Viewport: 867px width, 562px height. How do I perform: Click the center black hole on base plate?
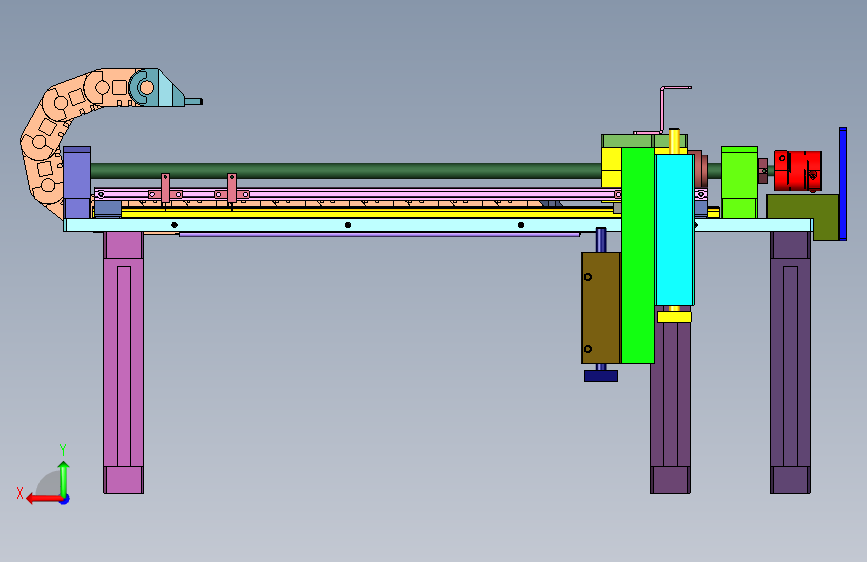click(348, 225)
